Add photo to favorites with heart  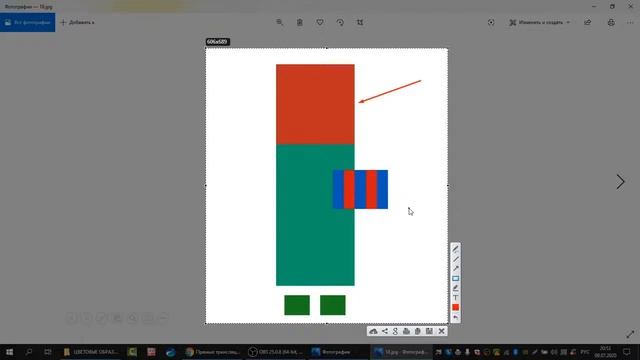click(x=320, y=22)
